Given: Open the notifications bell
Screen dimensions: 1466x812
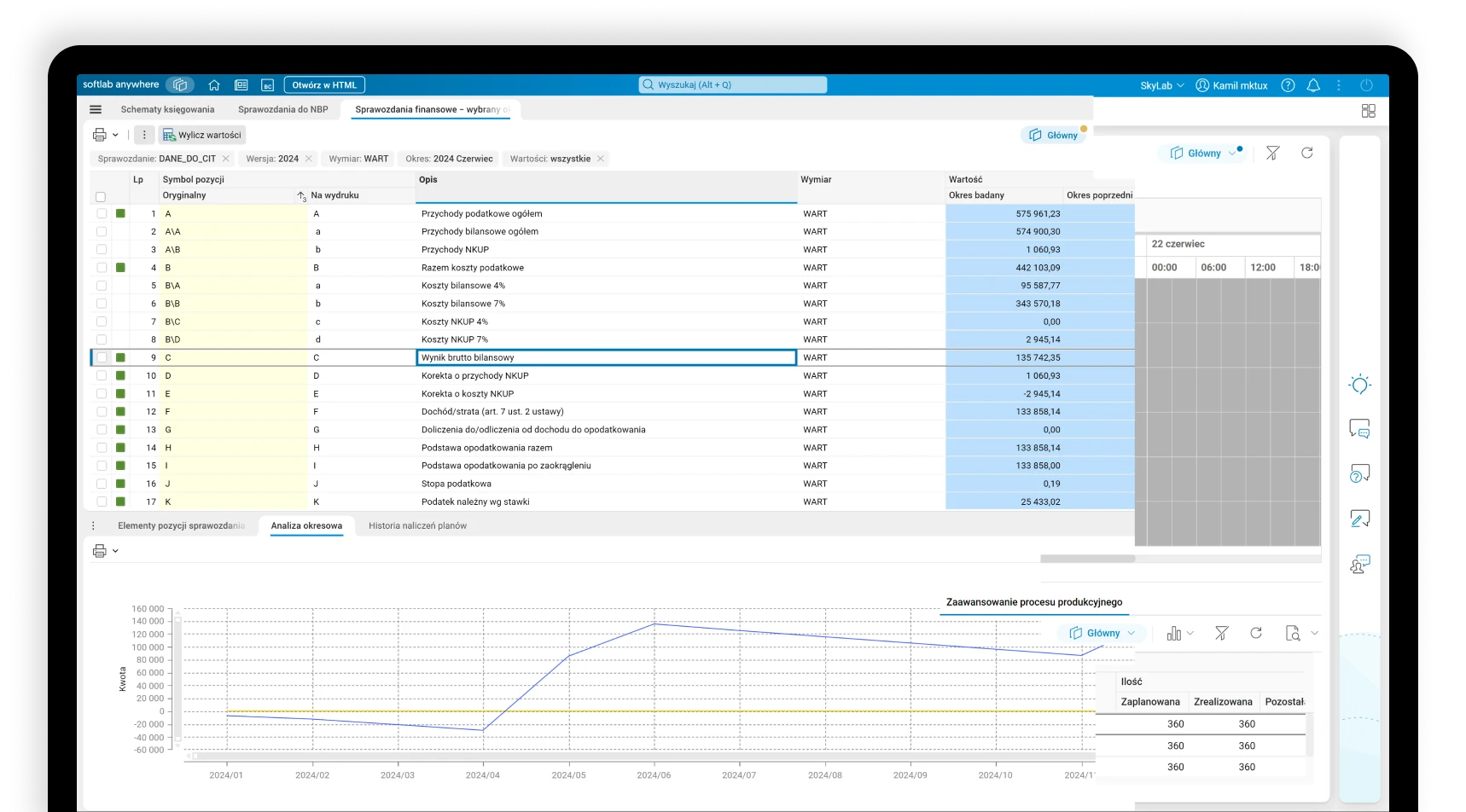Looking at the screenshot, I should [1313, 85].
